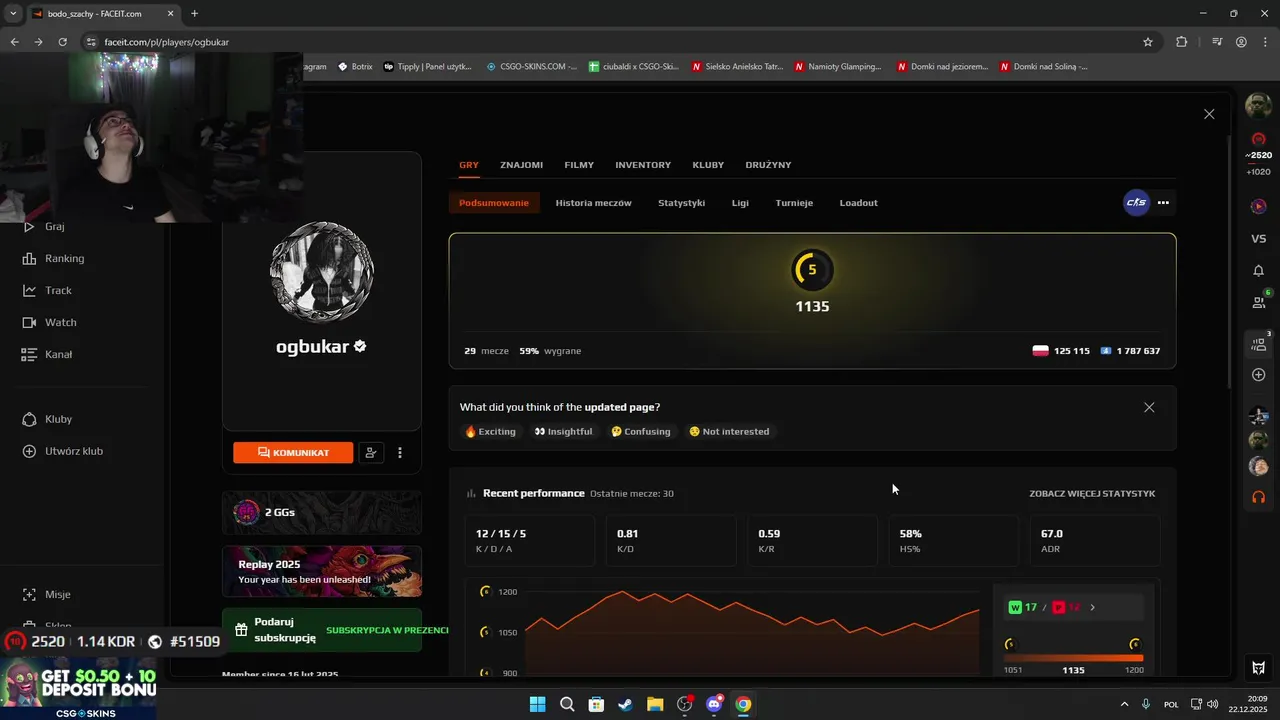Open Steam from the taskbar
The image size is (1280, 720).
625,704
